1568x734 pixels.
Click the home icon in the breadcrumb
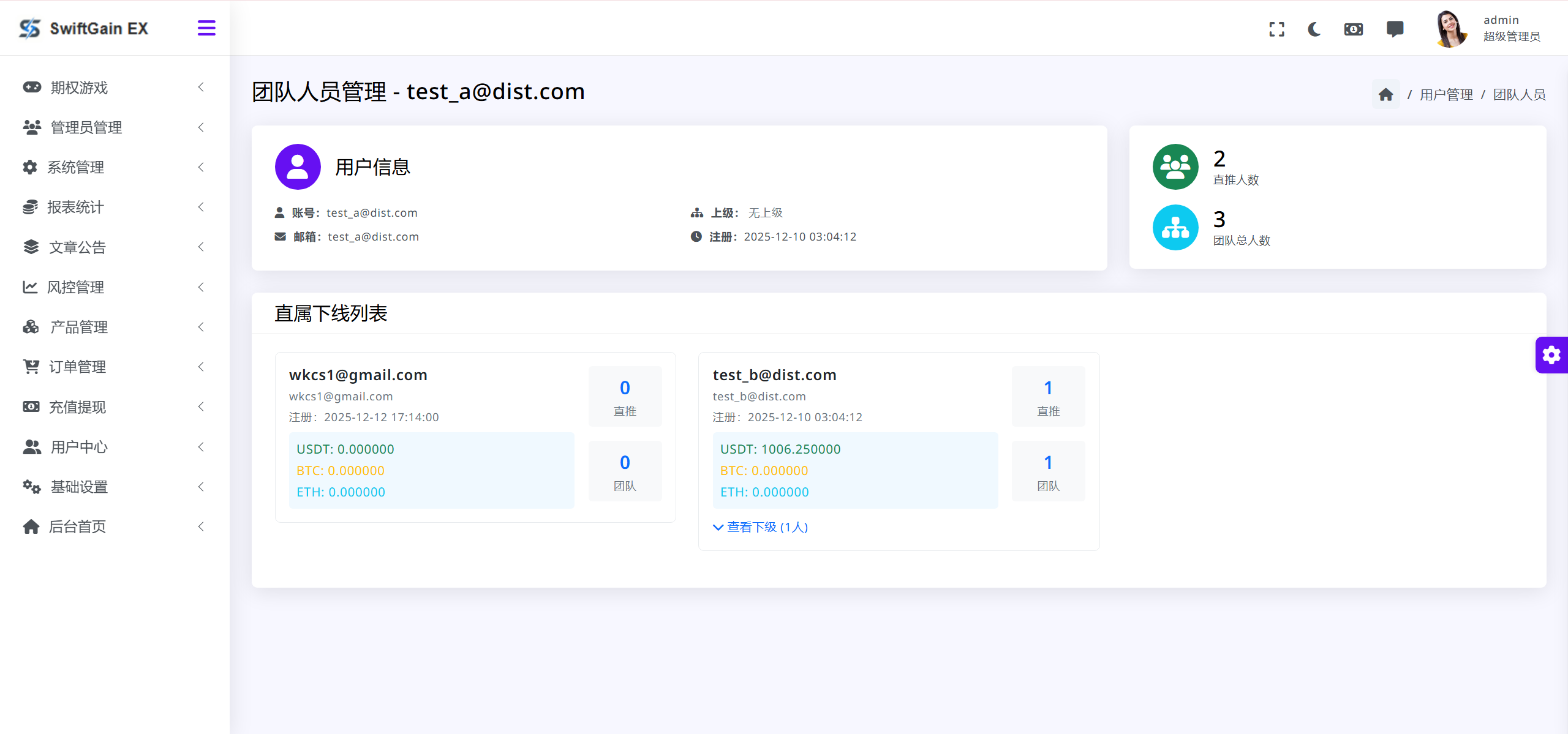pos(1385,94)
